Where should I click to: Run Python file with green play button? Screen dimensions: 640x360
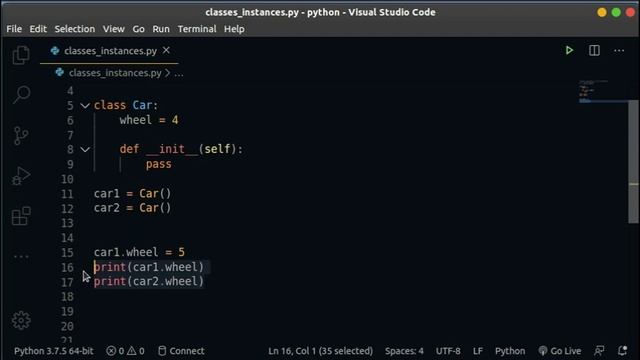coord(569,50)
